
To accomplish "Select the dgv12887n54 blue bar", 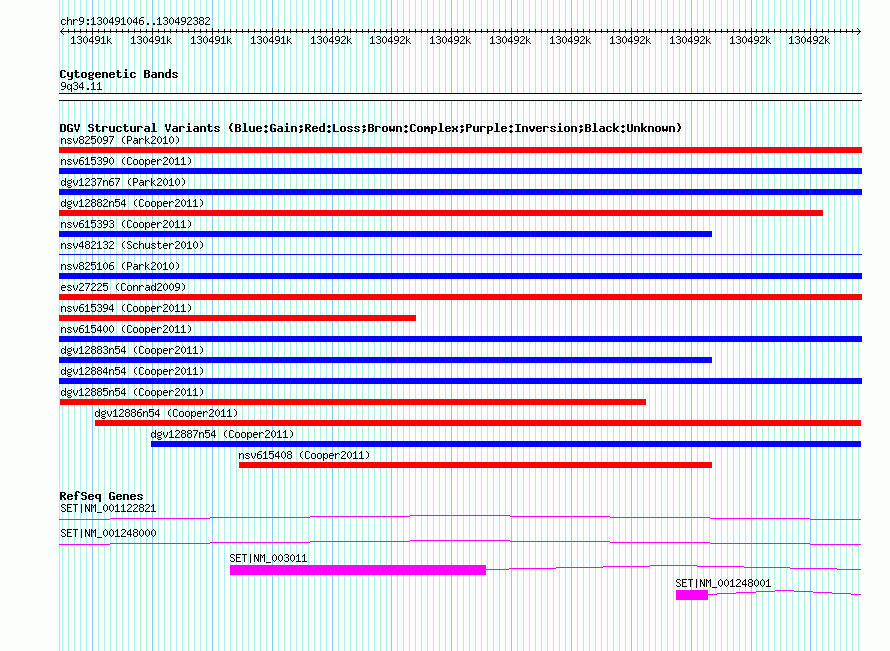I will tap(506, 444).
